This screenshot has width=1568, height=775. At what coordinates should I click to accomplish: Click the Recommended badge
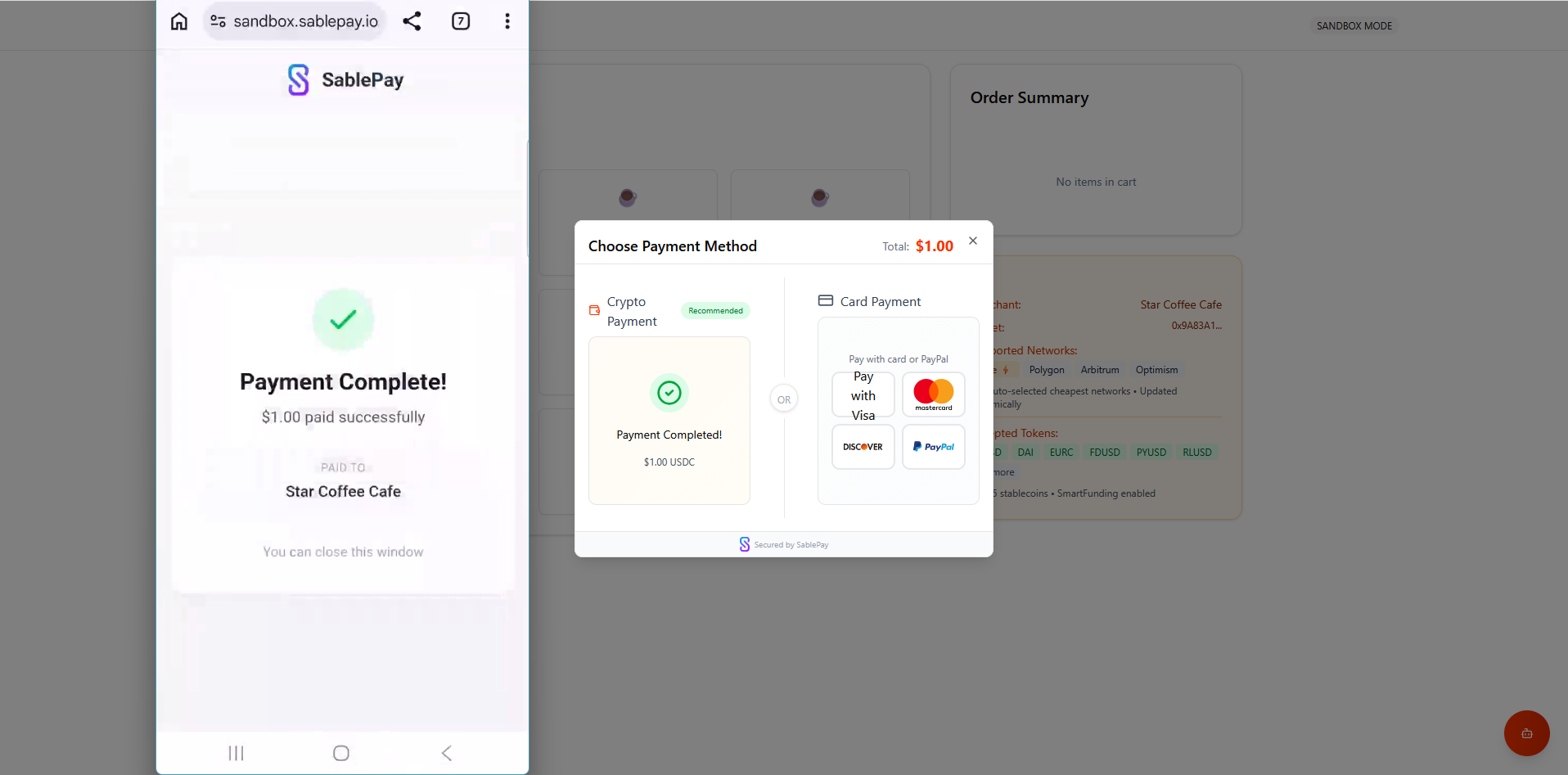[x=715, y=311]
